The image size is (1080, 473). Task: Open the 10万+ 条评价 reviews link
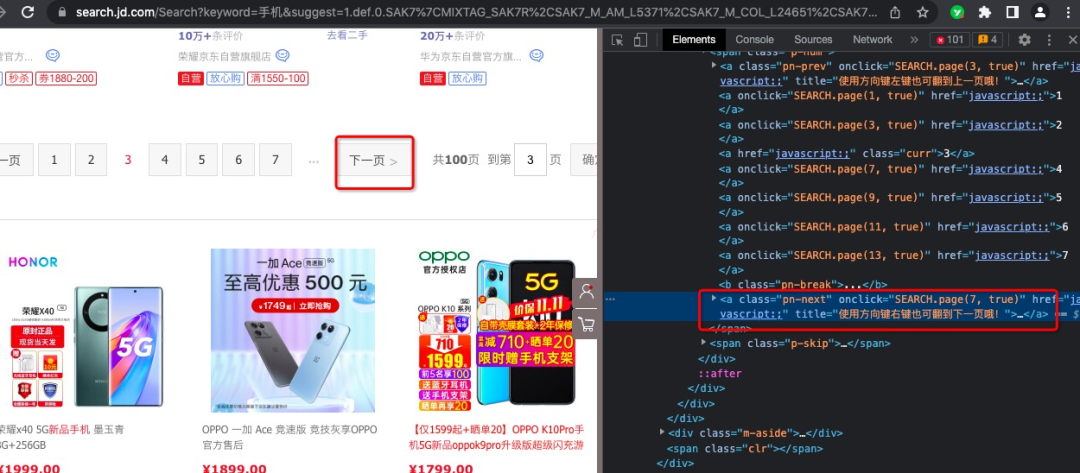click(210, 36)
